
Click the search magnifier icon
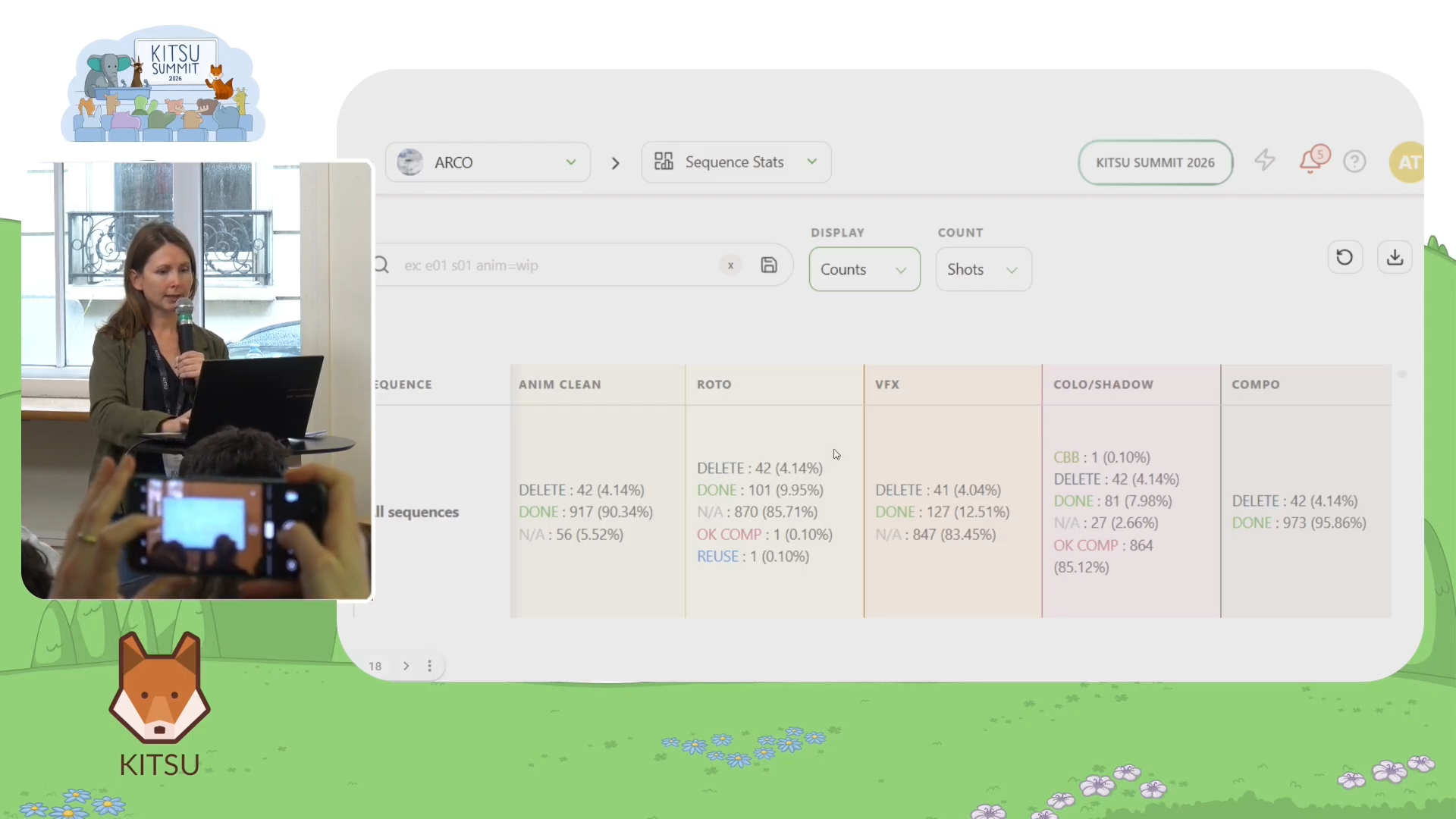click(x=382, y=265)
